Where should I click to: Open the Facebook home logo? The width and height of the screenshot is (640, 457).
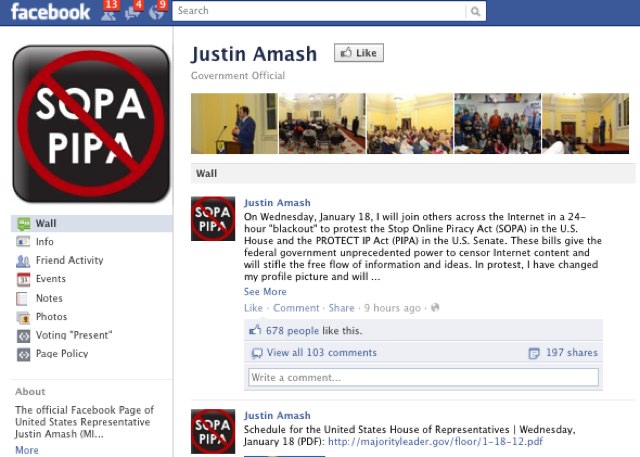point(50,12)
